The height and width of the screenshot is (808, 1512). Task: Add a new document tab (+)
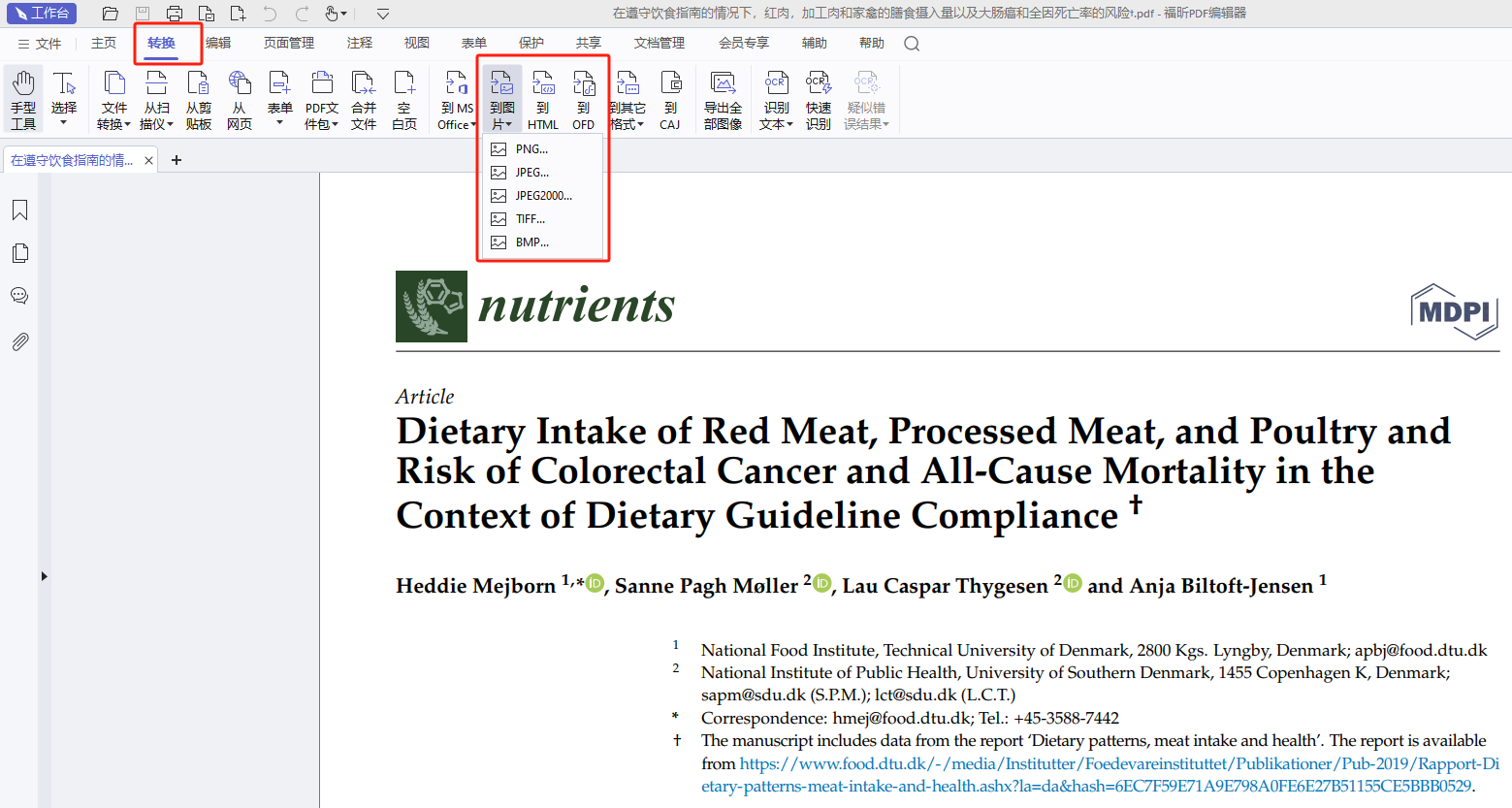(177, 160)
